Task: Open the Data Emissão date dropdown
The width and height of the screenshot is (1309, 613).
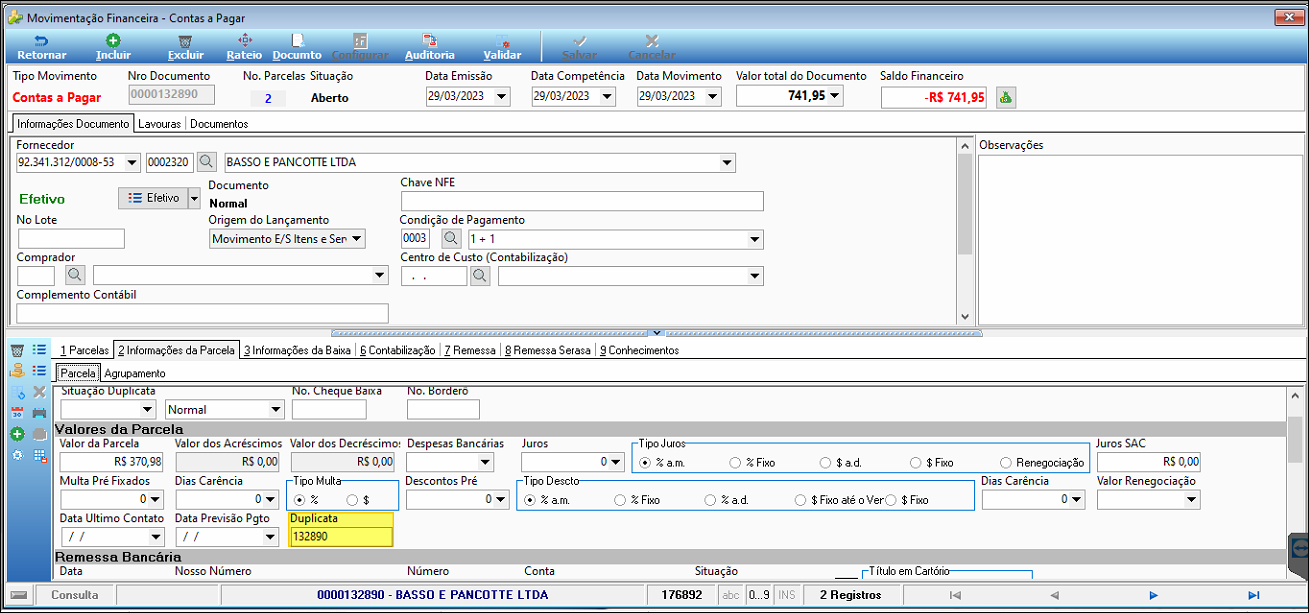Action: tap(502, 96)
